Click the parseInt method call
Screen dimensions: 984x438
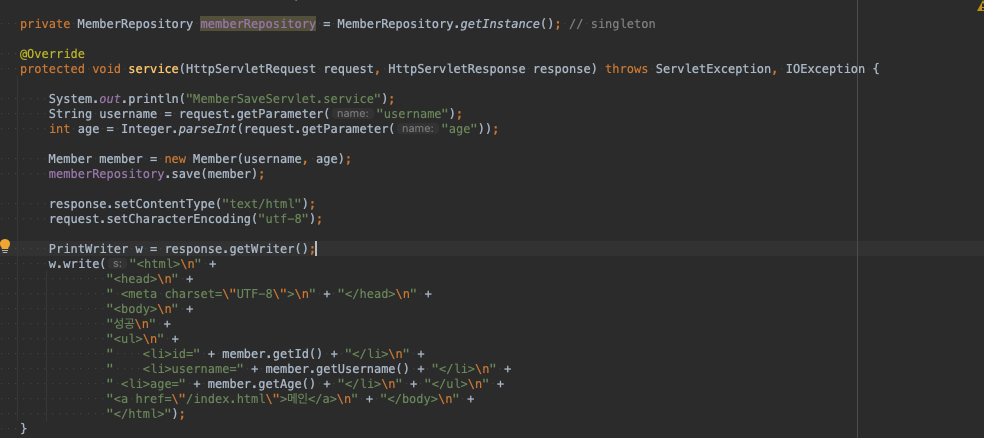(208, 129)
